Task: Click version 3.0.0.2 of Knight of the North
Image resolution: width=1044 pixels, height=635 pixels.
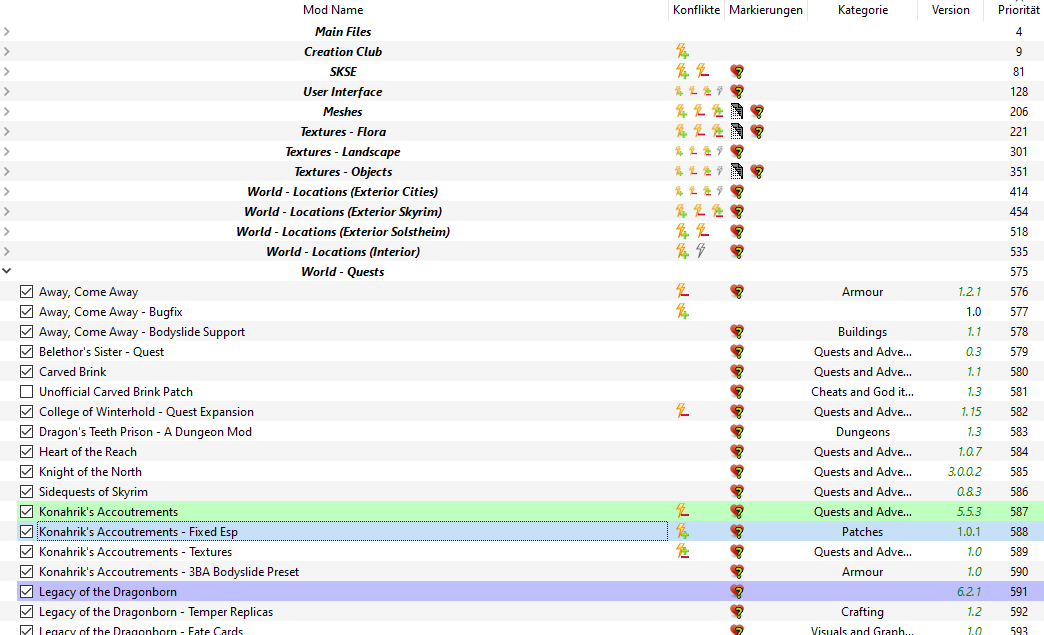Action: tap(964, 471)
